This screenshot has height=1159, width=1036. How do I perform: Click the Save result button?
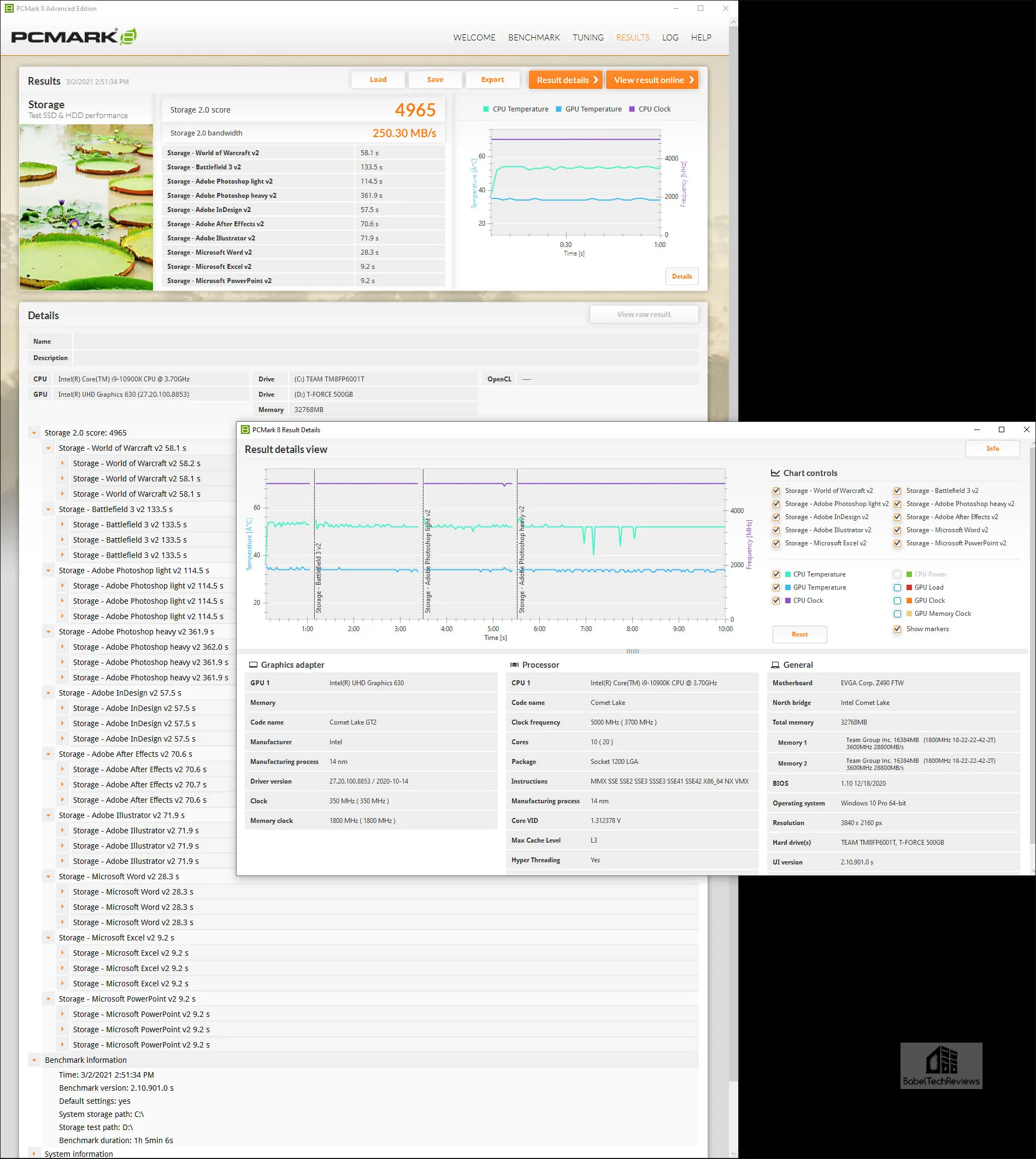(x=435, y=80)
